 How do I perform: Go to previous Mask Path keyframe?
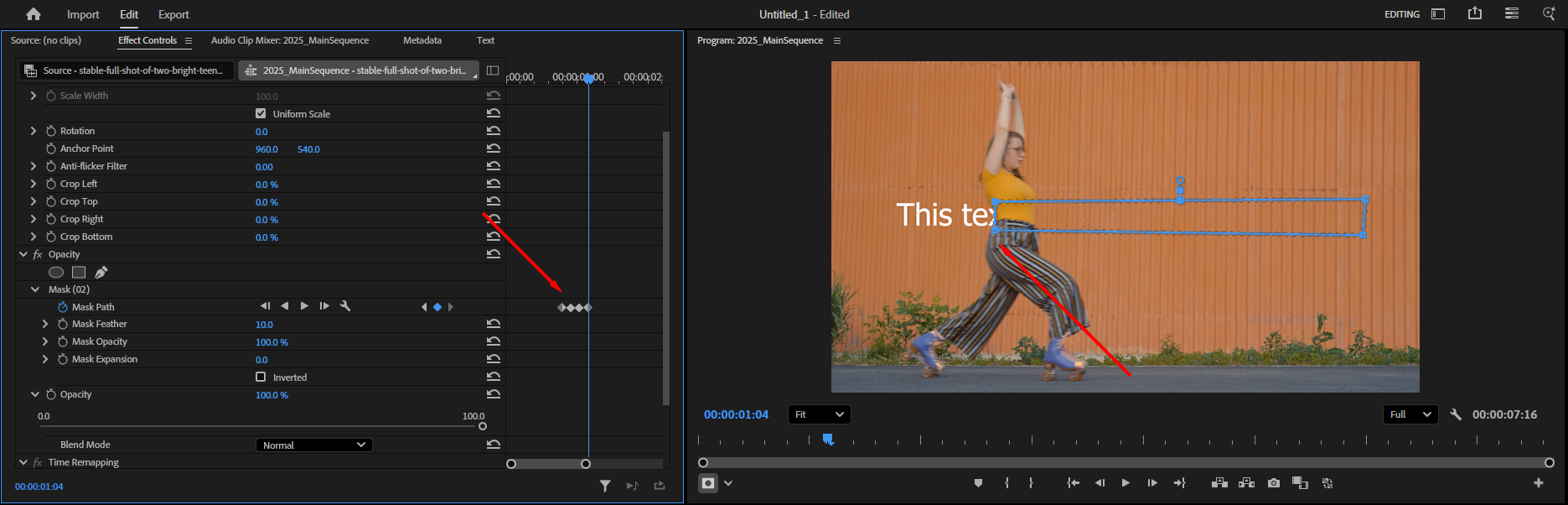424,307
